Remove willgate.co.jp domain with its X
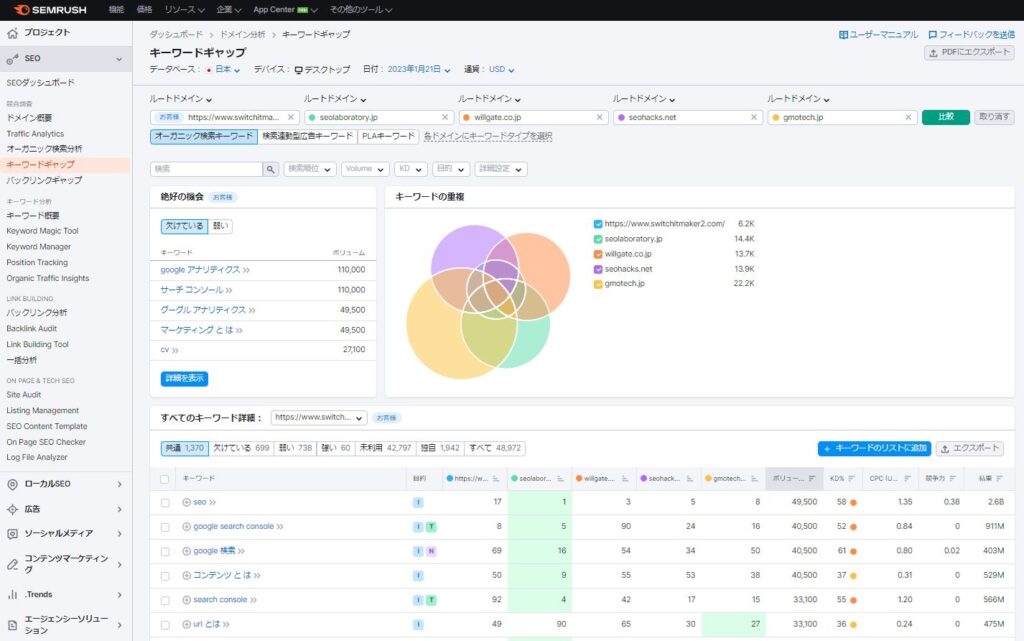Image resolution: width=1024 pixels, height=641 pixels. point(600,117)
